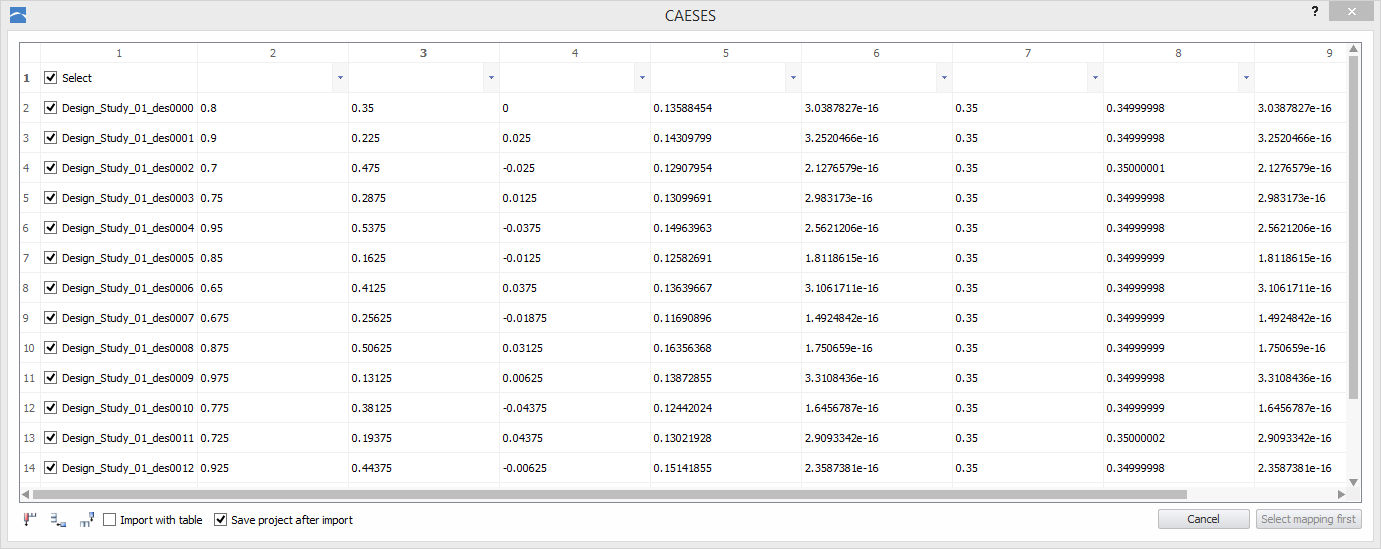Select cell Design_Study_01_des0001 name
1381x549 pixels.
(x=119, y=138)
